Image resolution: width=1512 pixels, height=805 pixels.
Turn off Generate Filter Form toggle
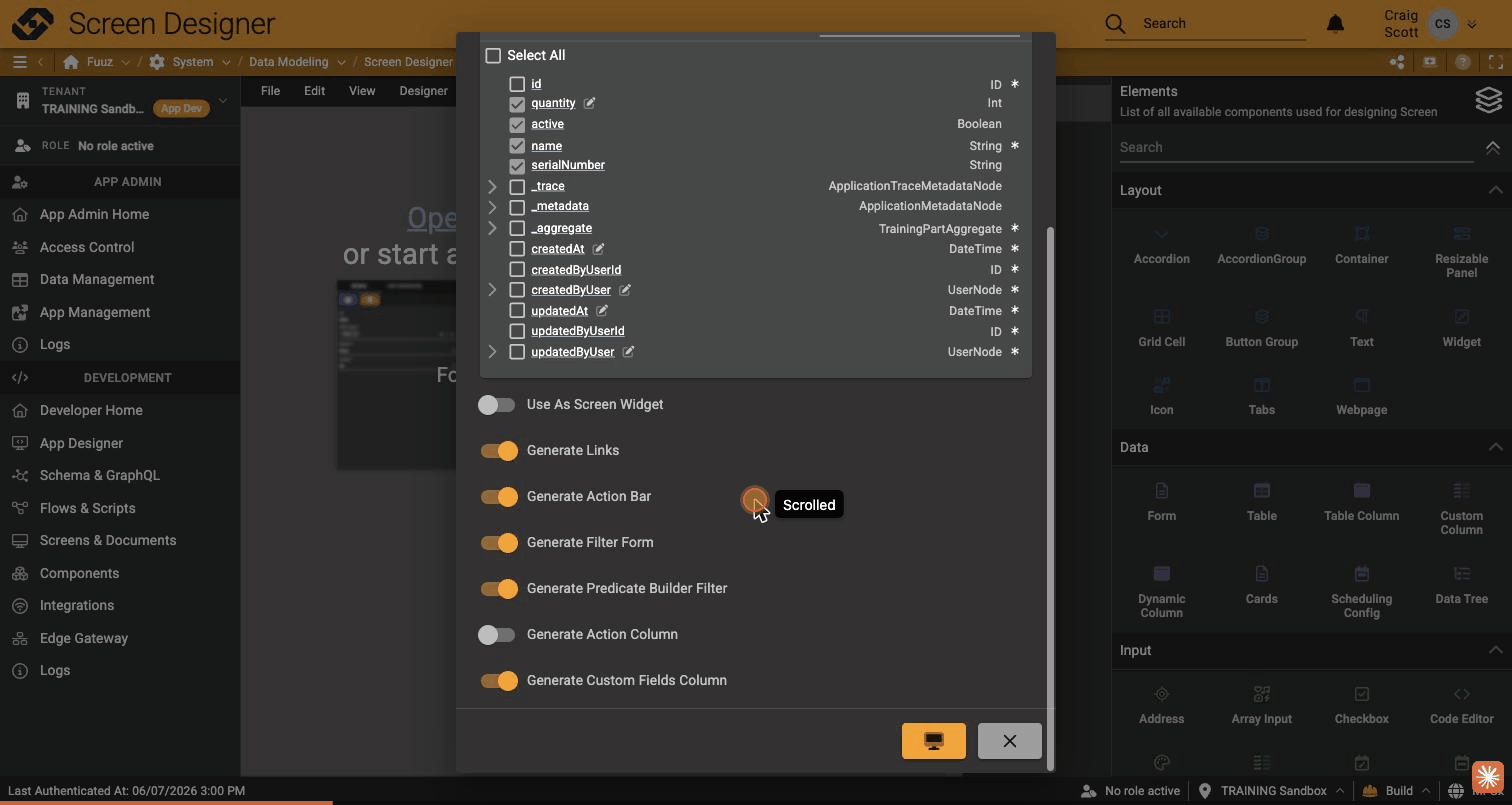click(x=499, y=543)
